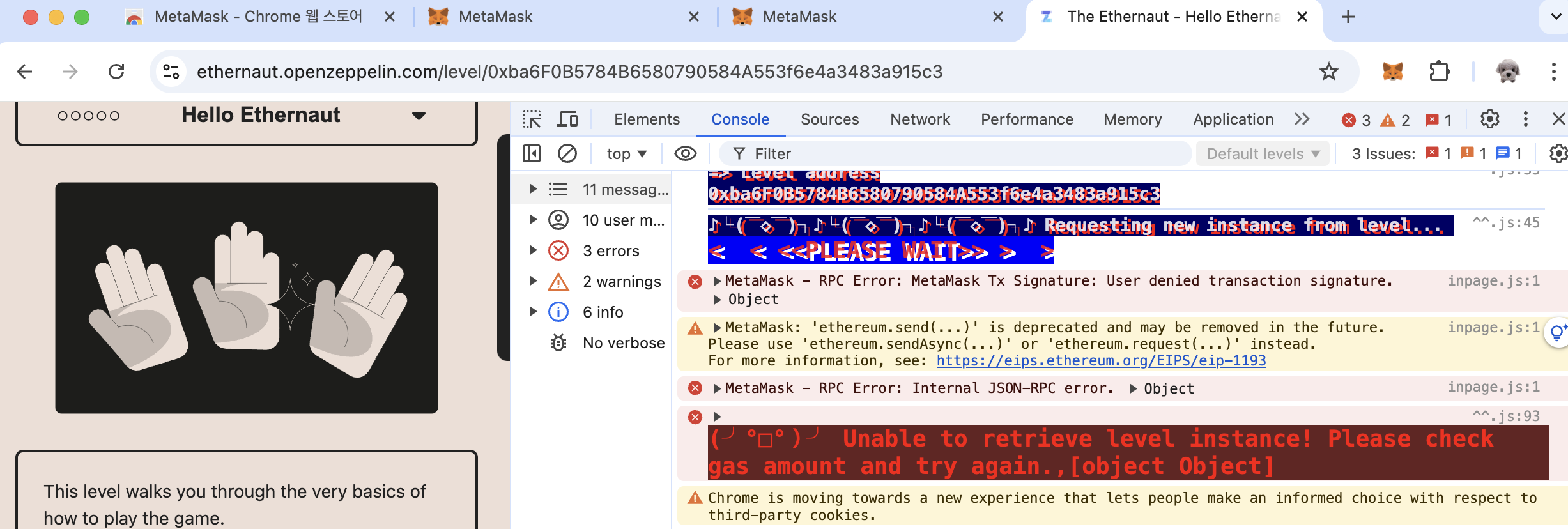Open the Default levels dropdown
The height and width of the screenshot is (529, 1568).
tap(1263, 153)
